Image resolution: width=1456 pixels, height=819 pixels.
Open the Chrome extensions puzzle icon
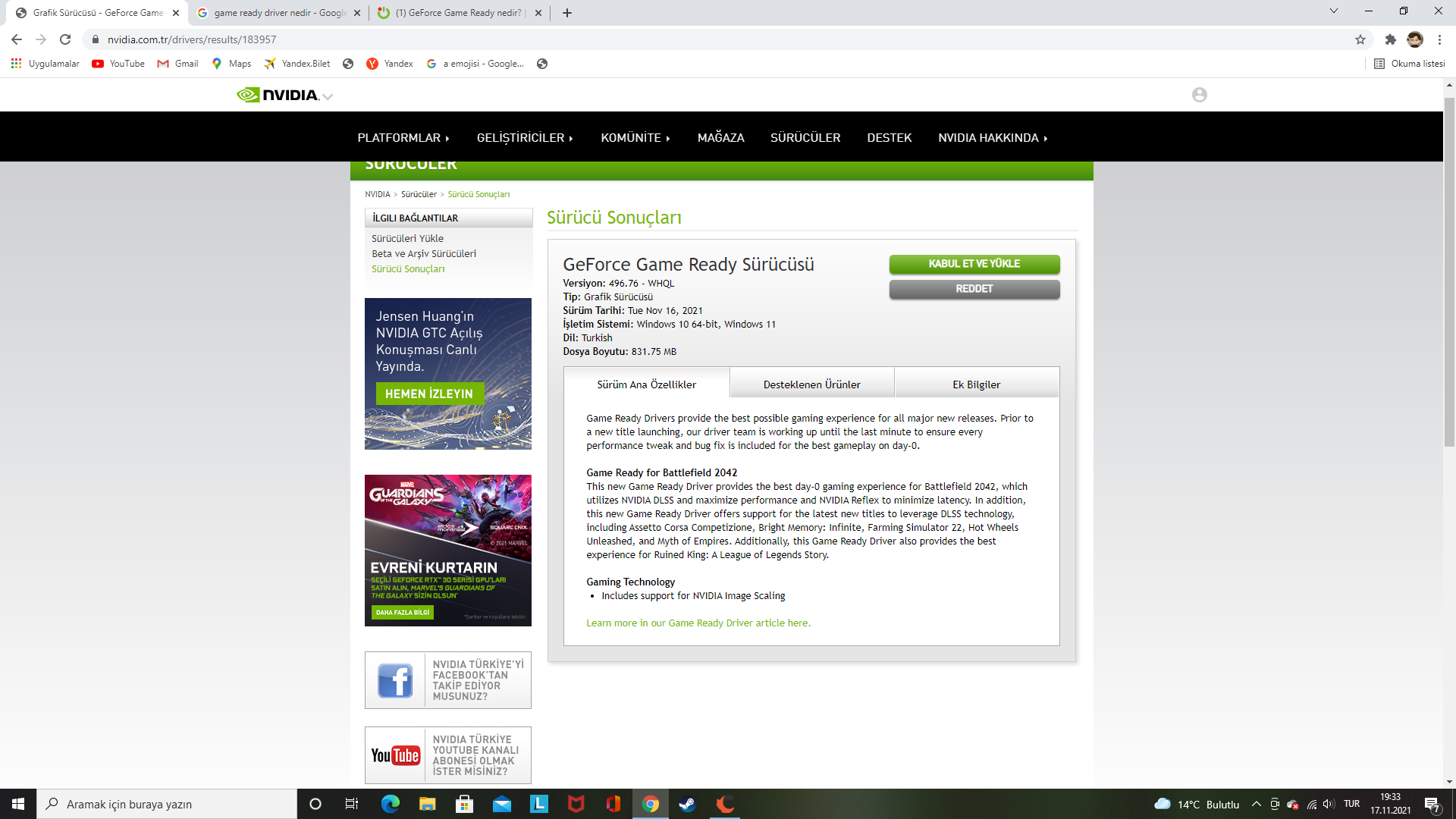coord(1390,39)
